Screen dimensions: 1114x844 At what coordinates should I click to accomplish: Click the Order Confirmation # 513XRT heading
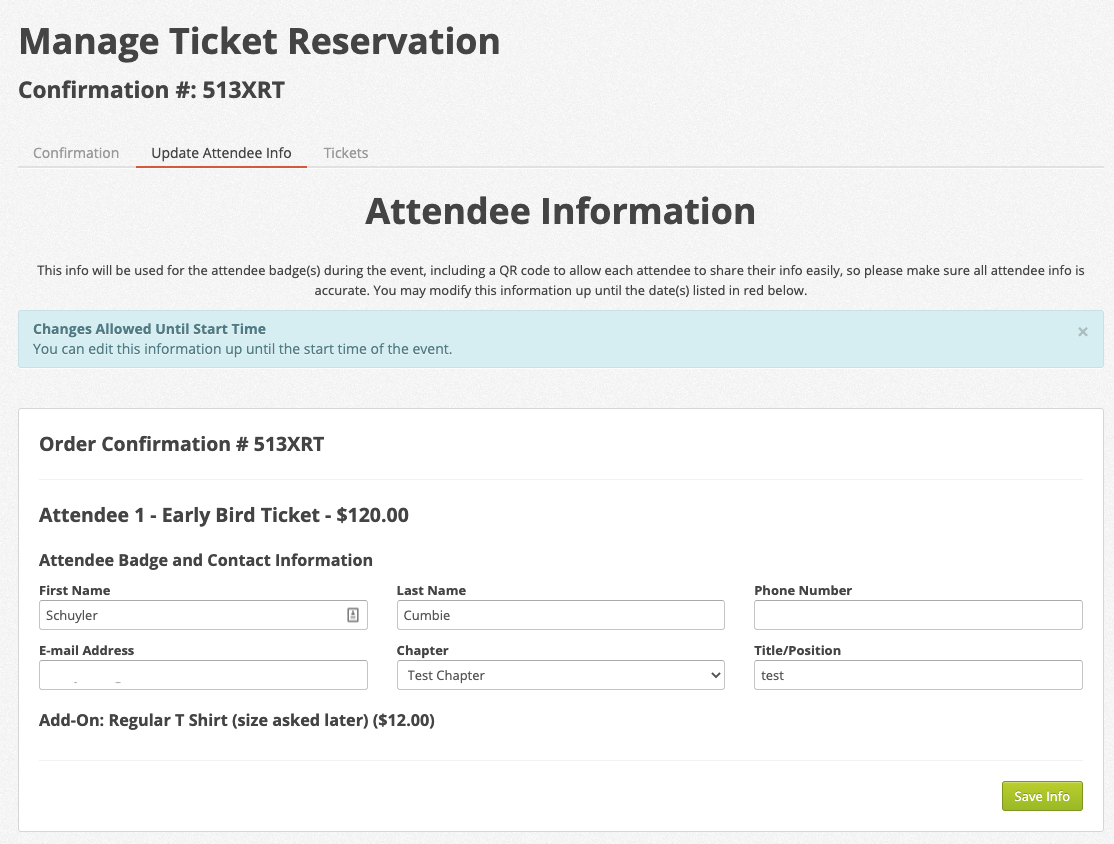point(181,444)
